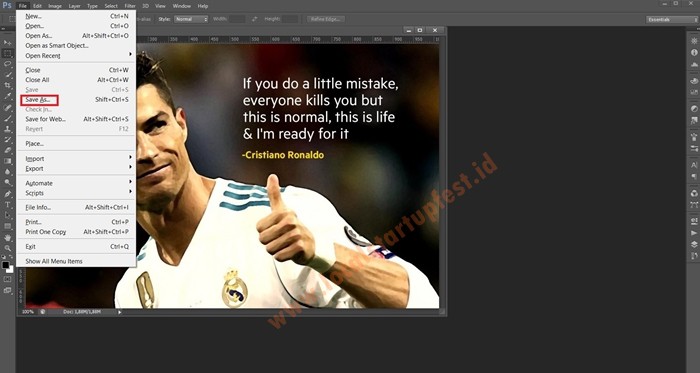700x373 pixels.
Task: Choose New from the File menu
Action: tap(76, 16)
